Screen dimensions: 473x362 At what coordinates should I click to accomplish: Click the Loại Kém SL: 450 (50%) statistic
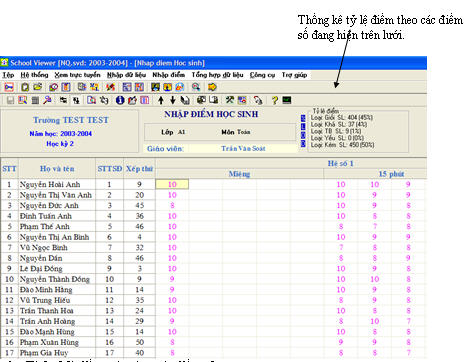click(343, 145)
